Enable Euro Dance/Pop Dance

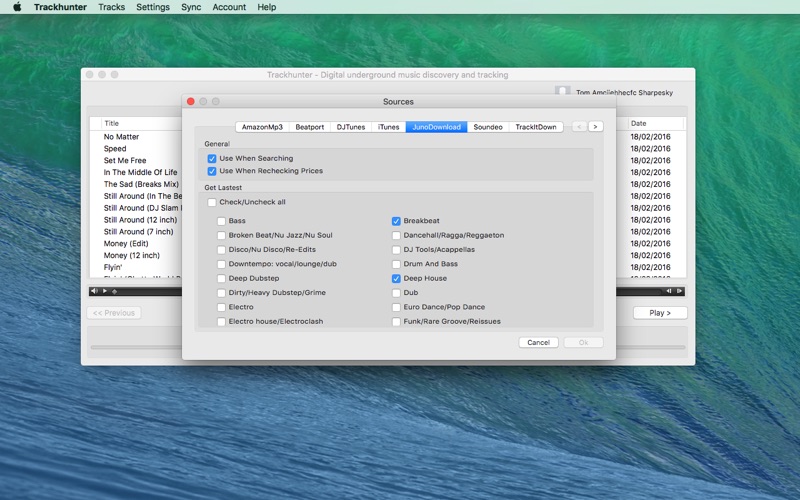click(x=396, y=307)
